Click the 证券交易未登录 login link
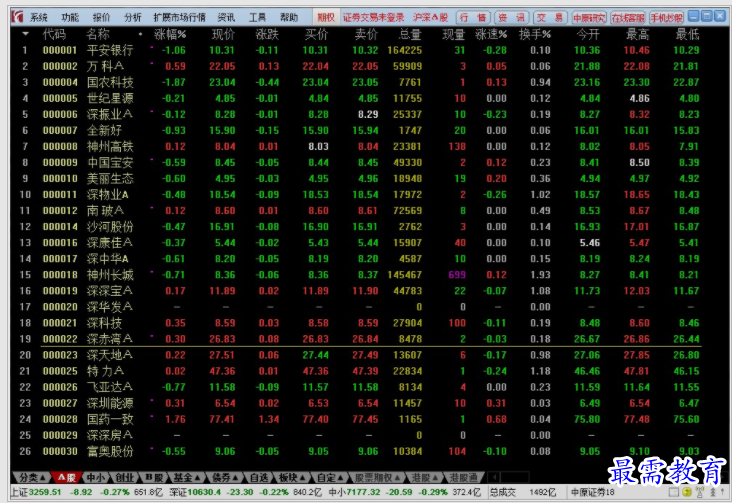Viewport: 732px width, 503px height. tap(373, 18)
